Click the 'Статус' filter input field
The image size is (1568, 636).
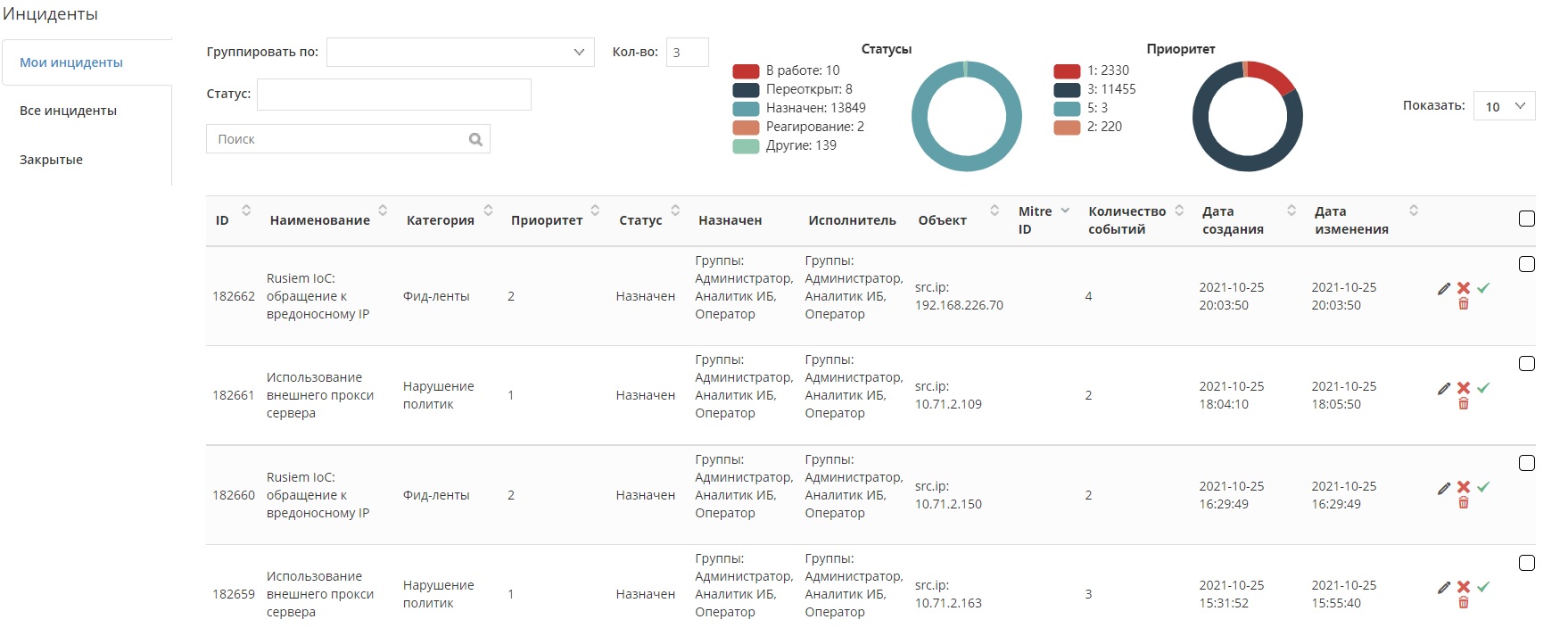393,95
